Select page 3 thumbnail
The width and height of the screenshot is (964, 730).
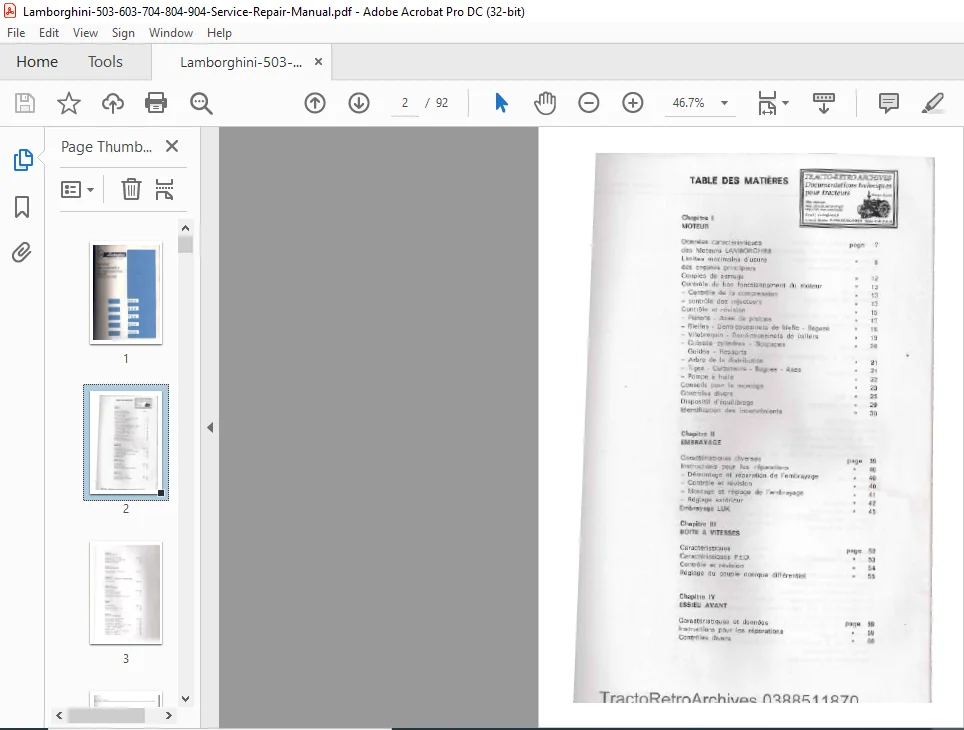coord(126,593)
